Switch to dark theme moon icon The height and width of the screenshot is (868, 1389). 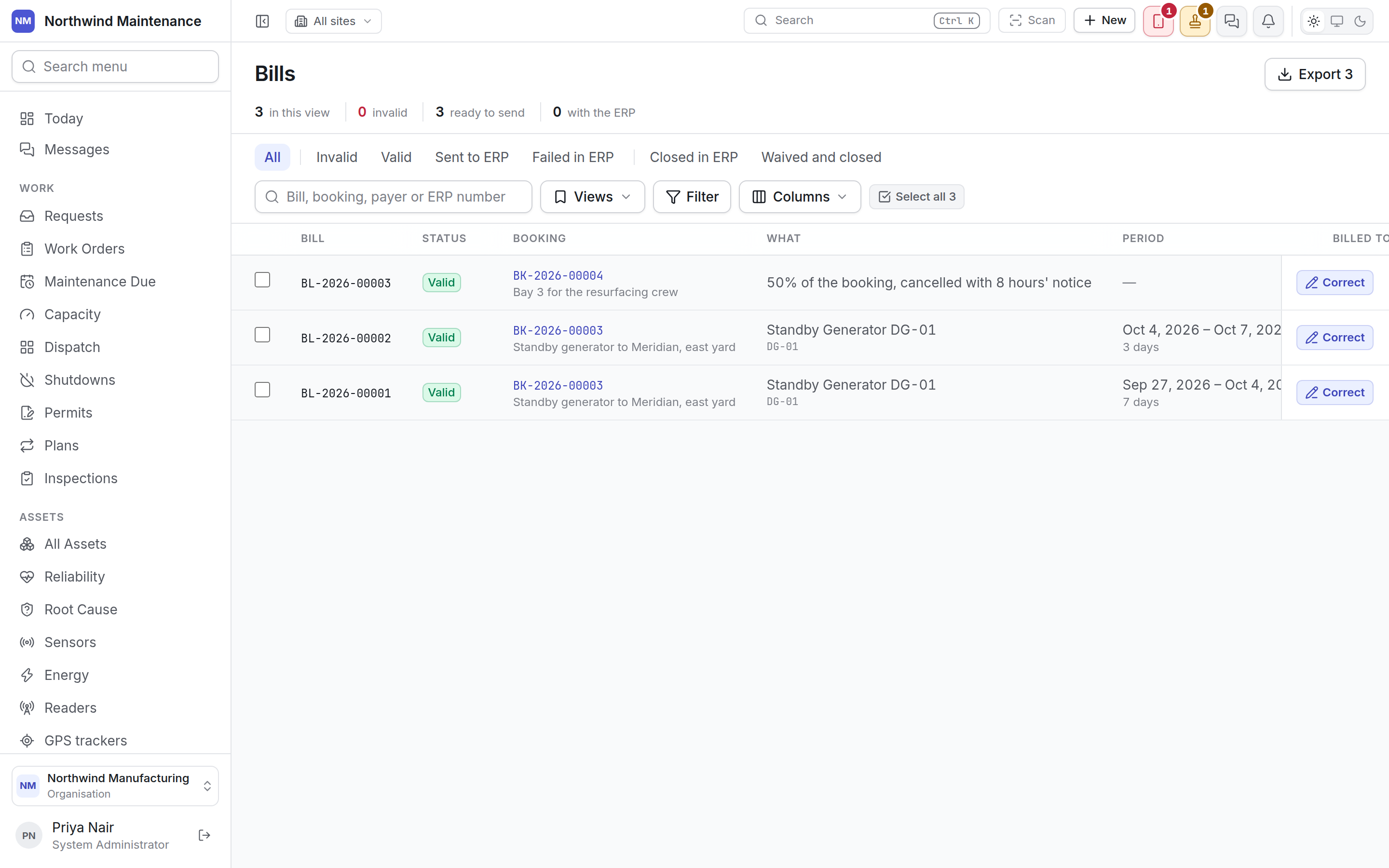pyautogui.click(x=1360, y=21)
